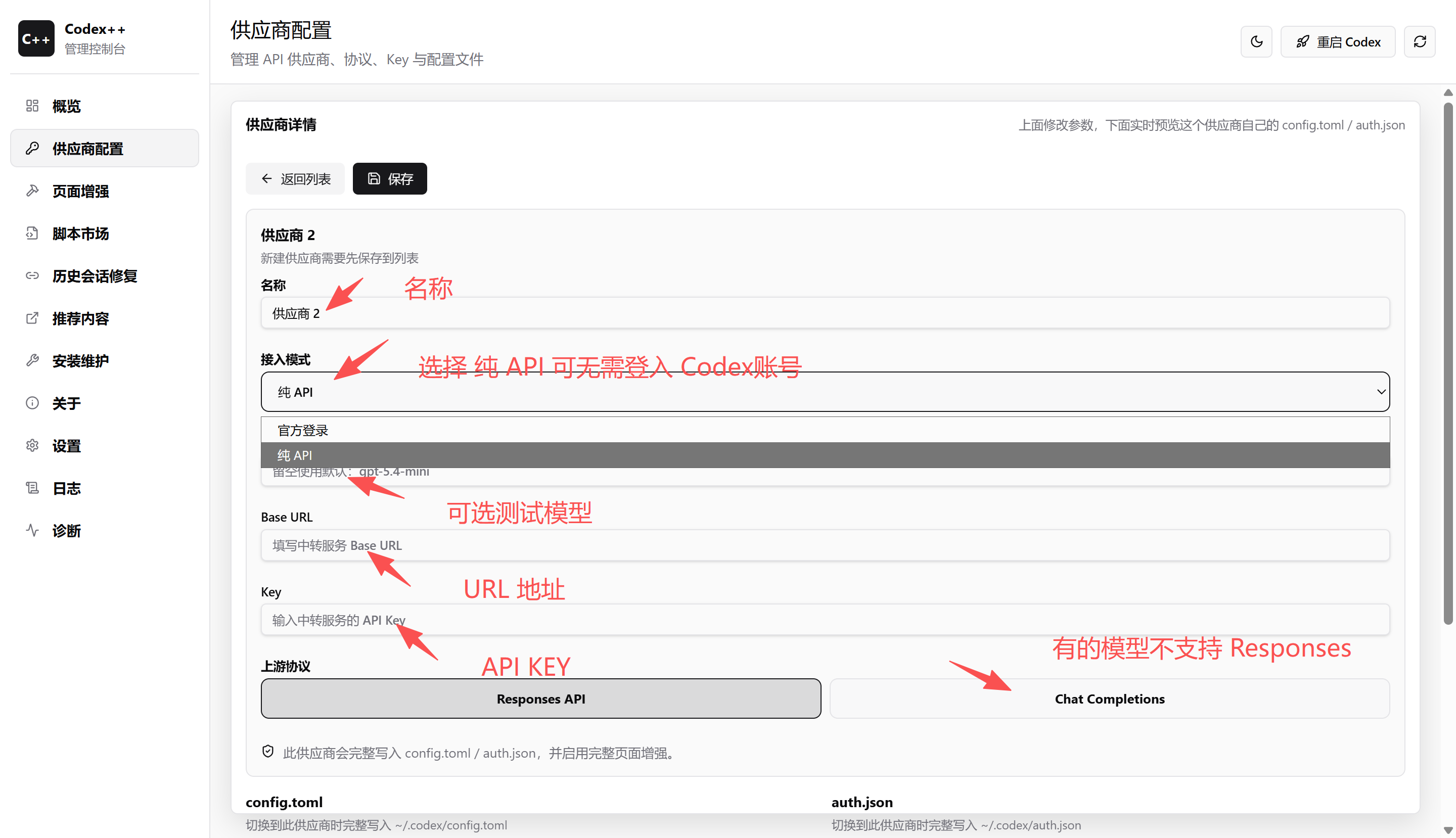Click the gear icon beside 设置

pyautogui.click(x=32, y=445)
